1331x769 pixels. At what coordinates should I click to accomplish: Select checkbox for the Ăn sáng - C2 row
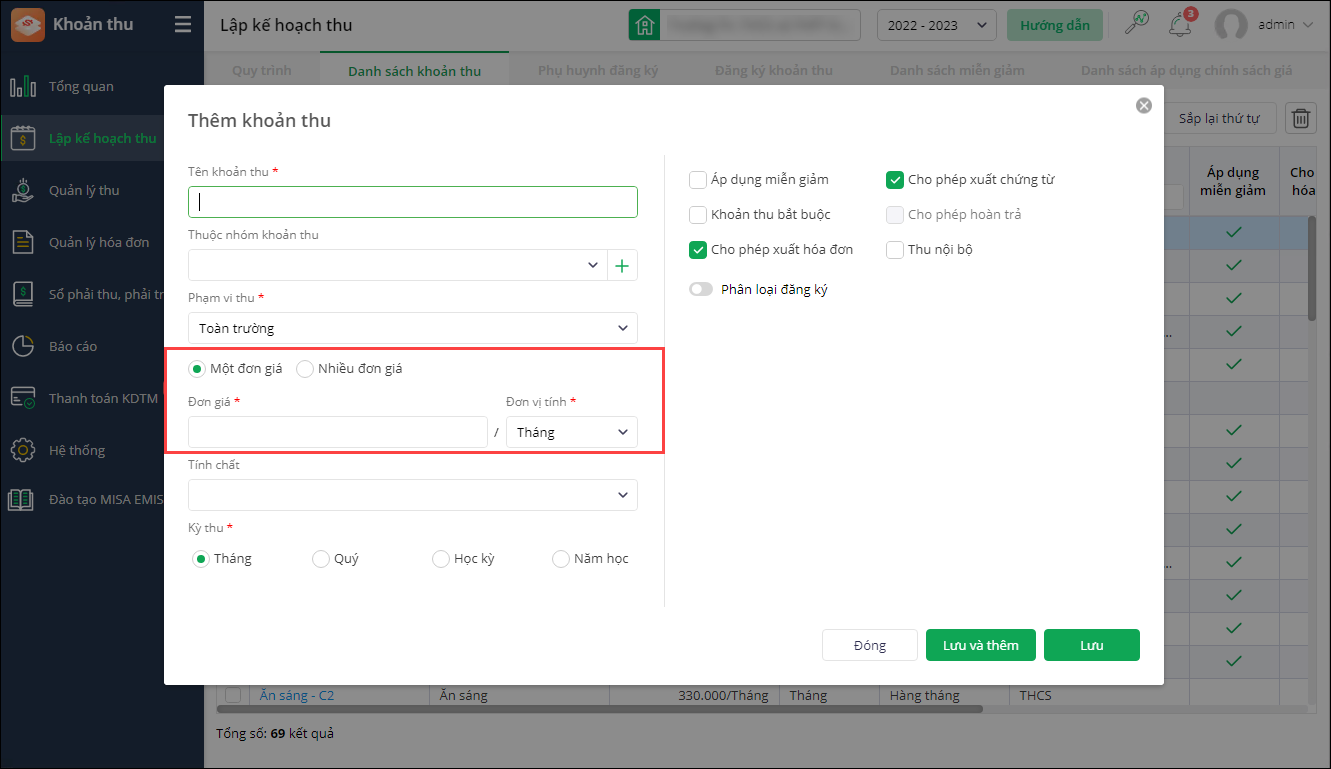[233, 695]
